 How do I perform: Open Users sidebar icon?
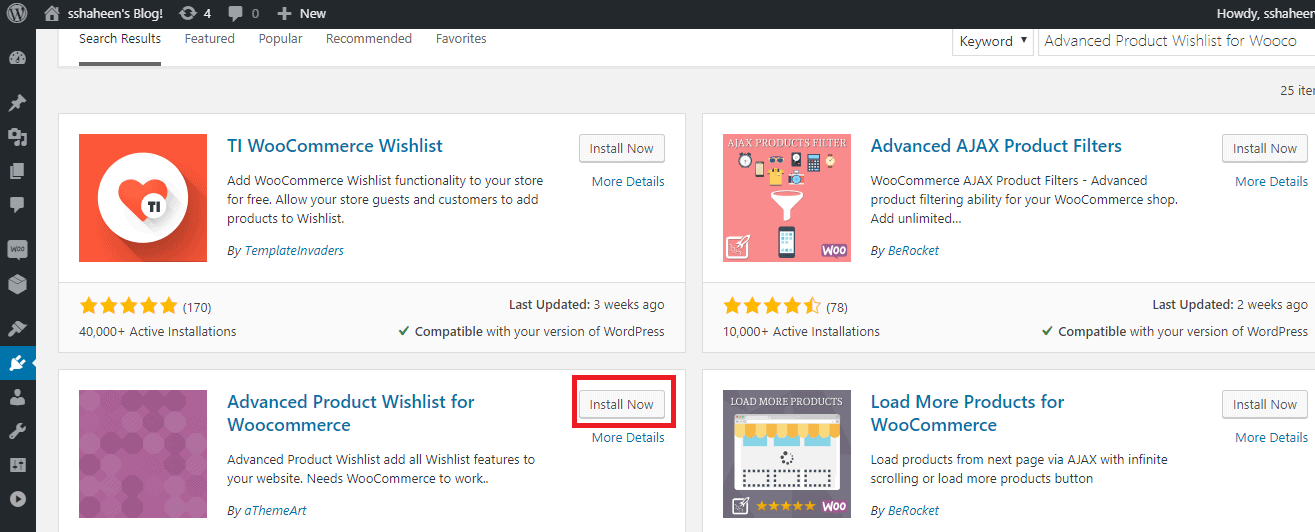(x=17, y=397)
